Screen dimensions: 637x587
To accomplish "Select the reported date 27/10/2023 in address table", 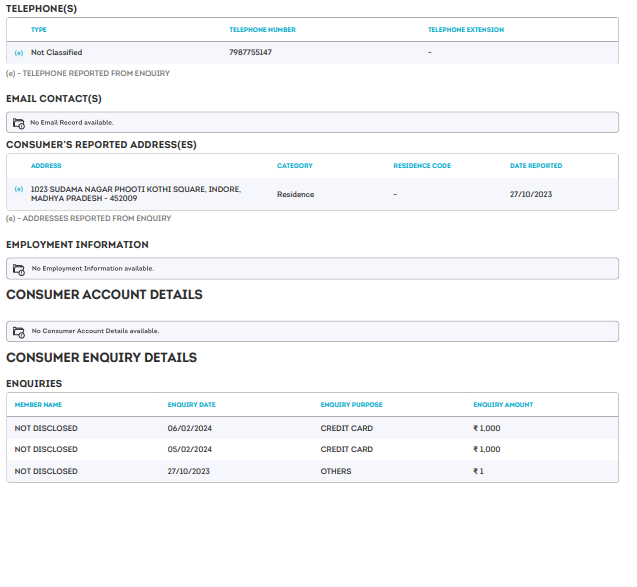I will pyautogui.click(x=530, y=195).
